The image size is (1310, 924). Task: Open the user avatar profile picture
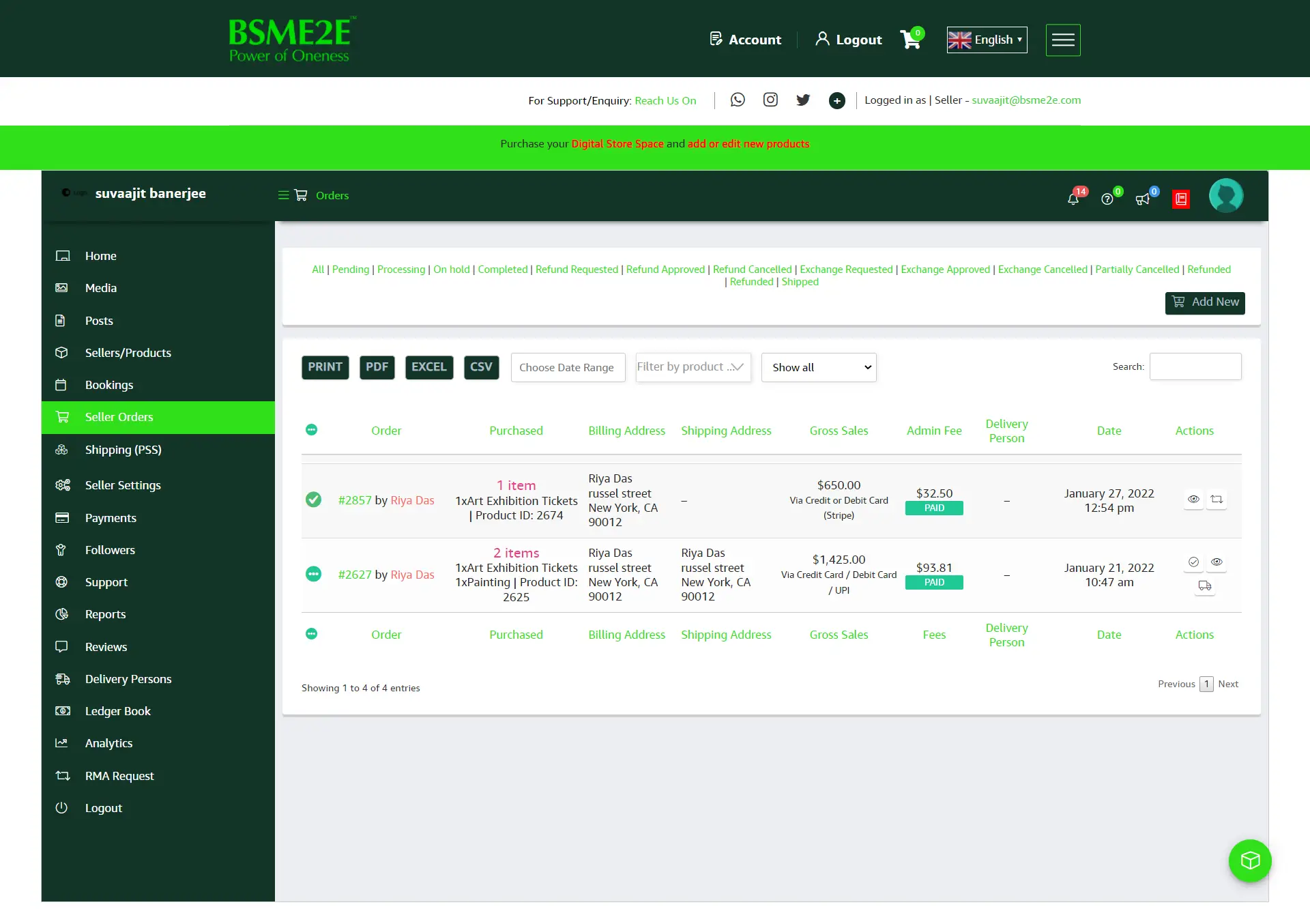click(1226, 196)
